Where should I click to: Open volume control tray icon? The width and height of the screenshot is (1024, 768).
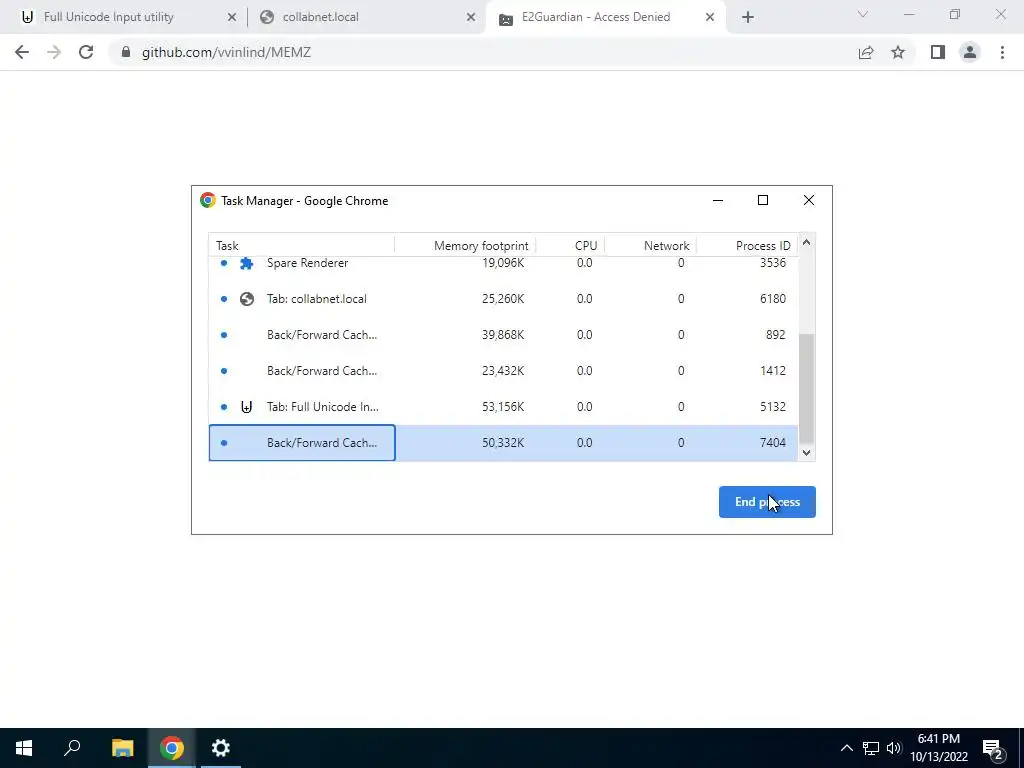point(894,748)
